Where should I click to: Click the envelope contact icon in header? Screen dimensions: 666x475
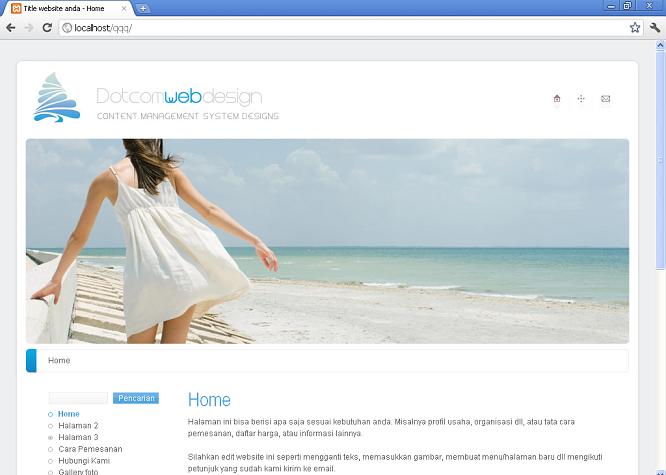(605, 99)
